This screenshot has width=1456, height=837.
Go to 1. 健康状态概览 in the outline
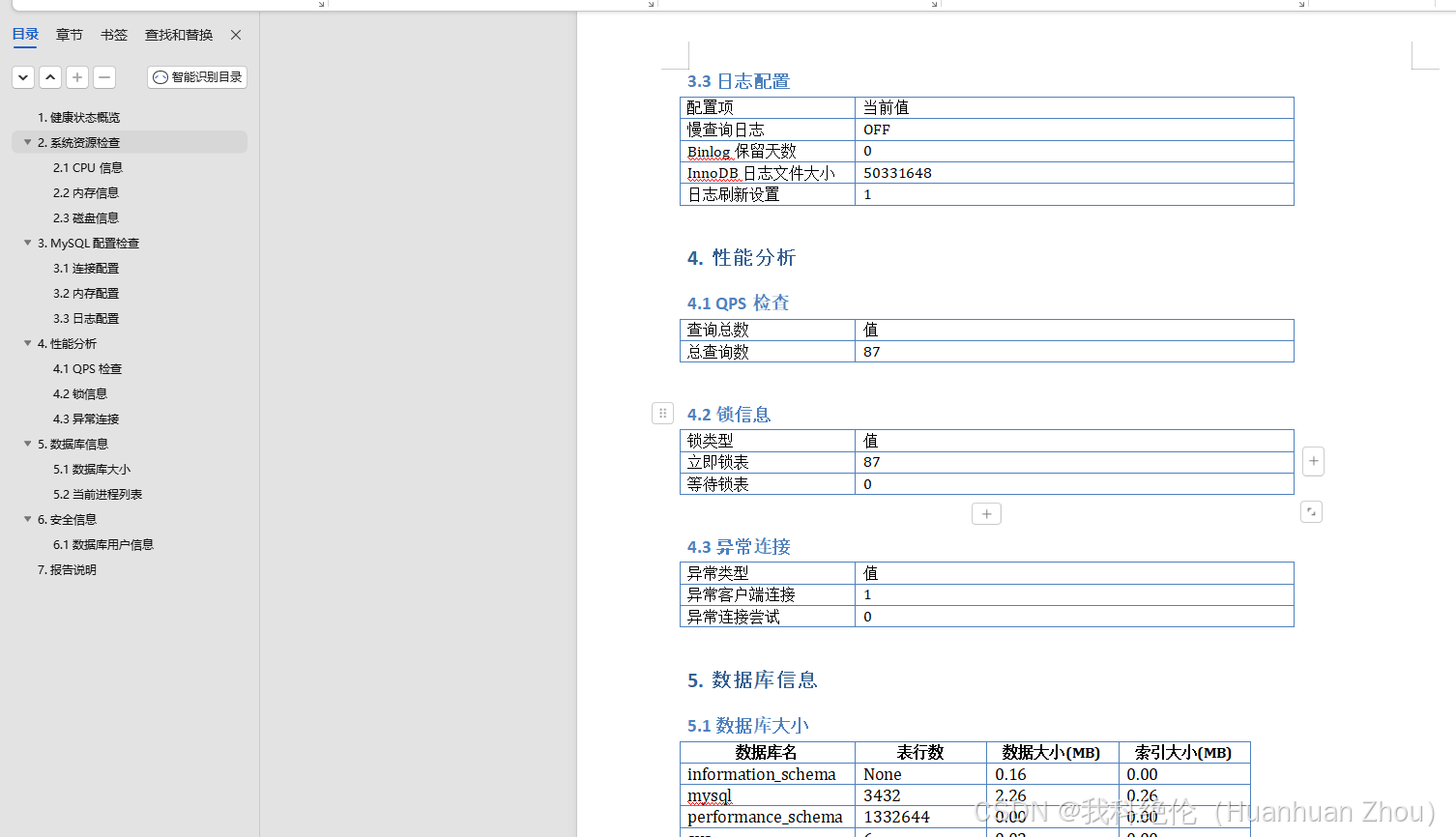pyautogui.click(x=79, y=117)
